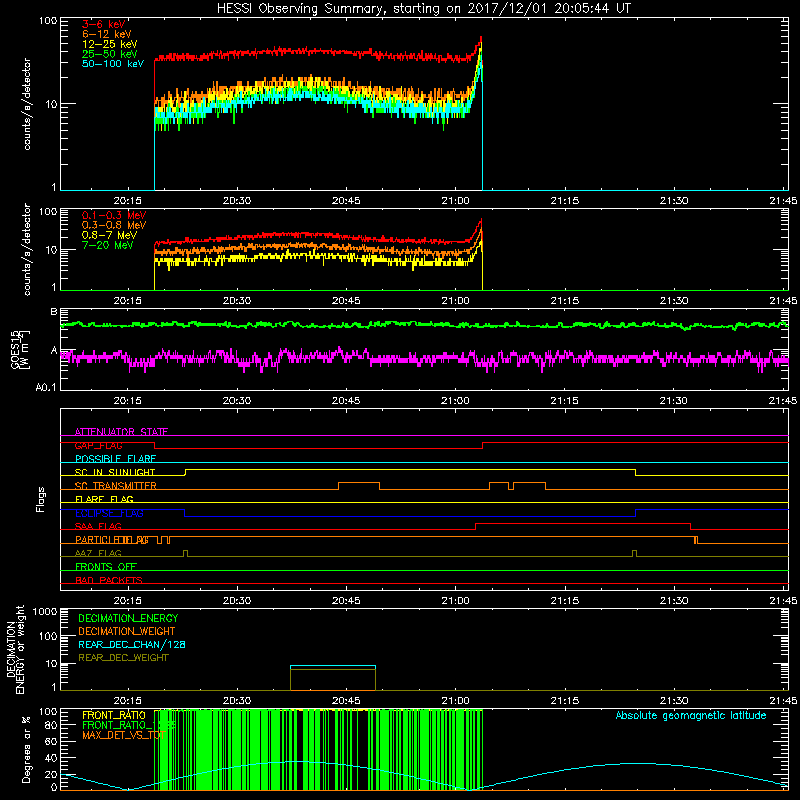This screenshot has height=800, width=800.
Task: Select the "6-12 keV" legend label
Action: (107, 34)
